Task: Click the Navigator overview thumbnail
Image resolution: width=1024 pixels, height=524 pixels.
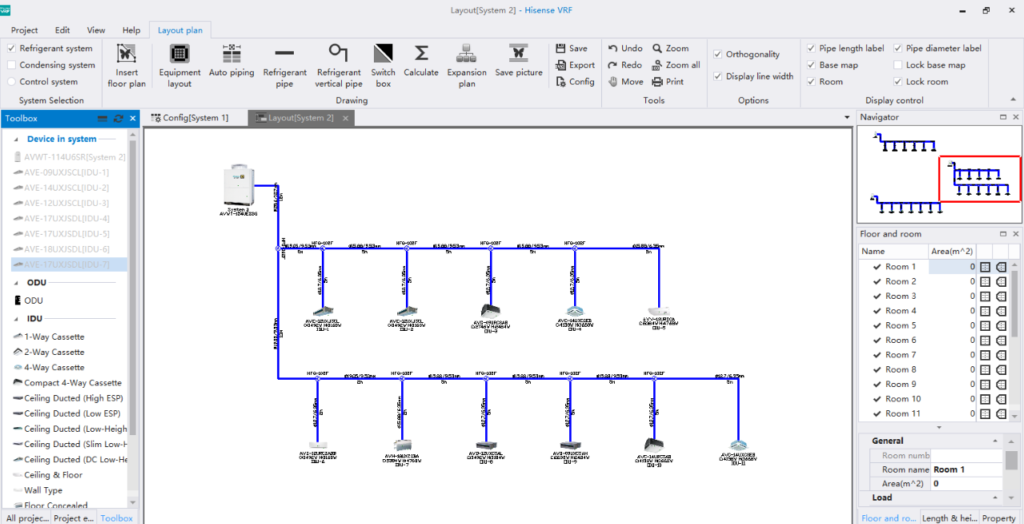Action: click(x=938, y=174)
